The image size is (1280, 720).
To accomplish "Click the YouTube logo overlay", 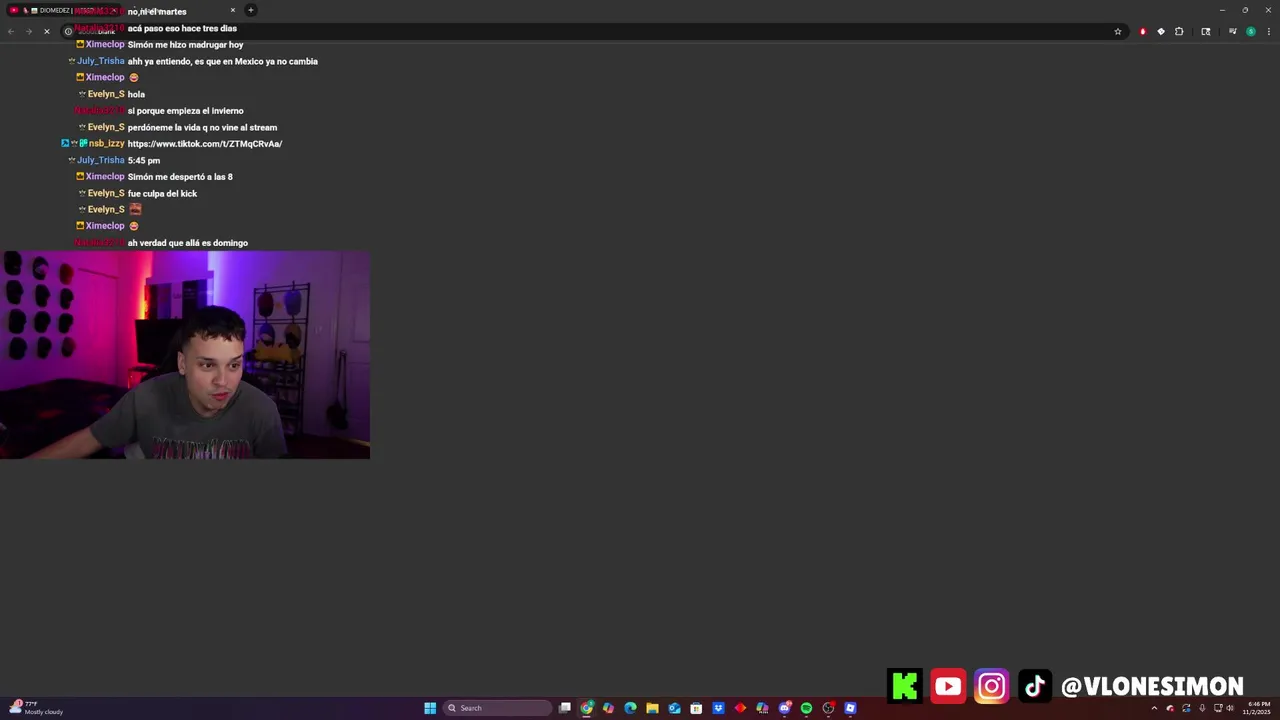I will click(948, 686).
